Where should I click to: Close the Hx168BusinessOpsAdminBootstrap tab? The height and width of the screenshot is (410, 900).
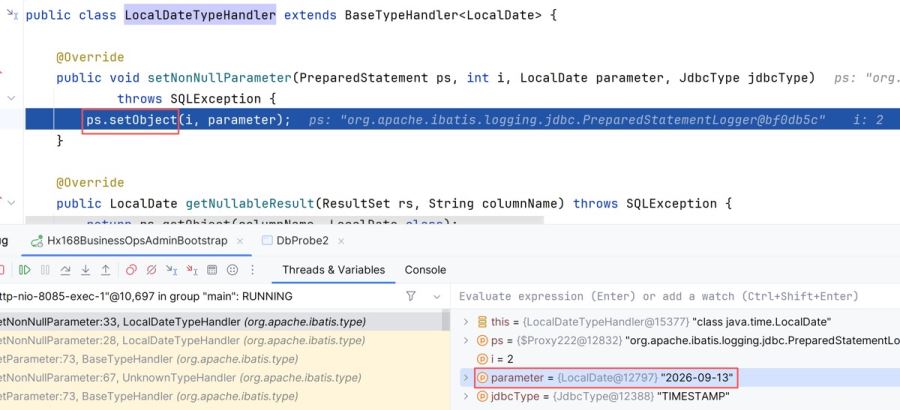(x=240, y=241)
